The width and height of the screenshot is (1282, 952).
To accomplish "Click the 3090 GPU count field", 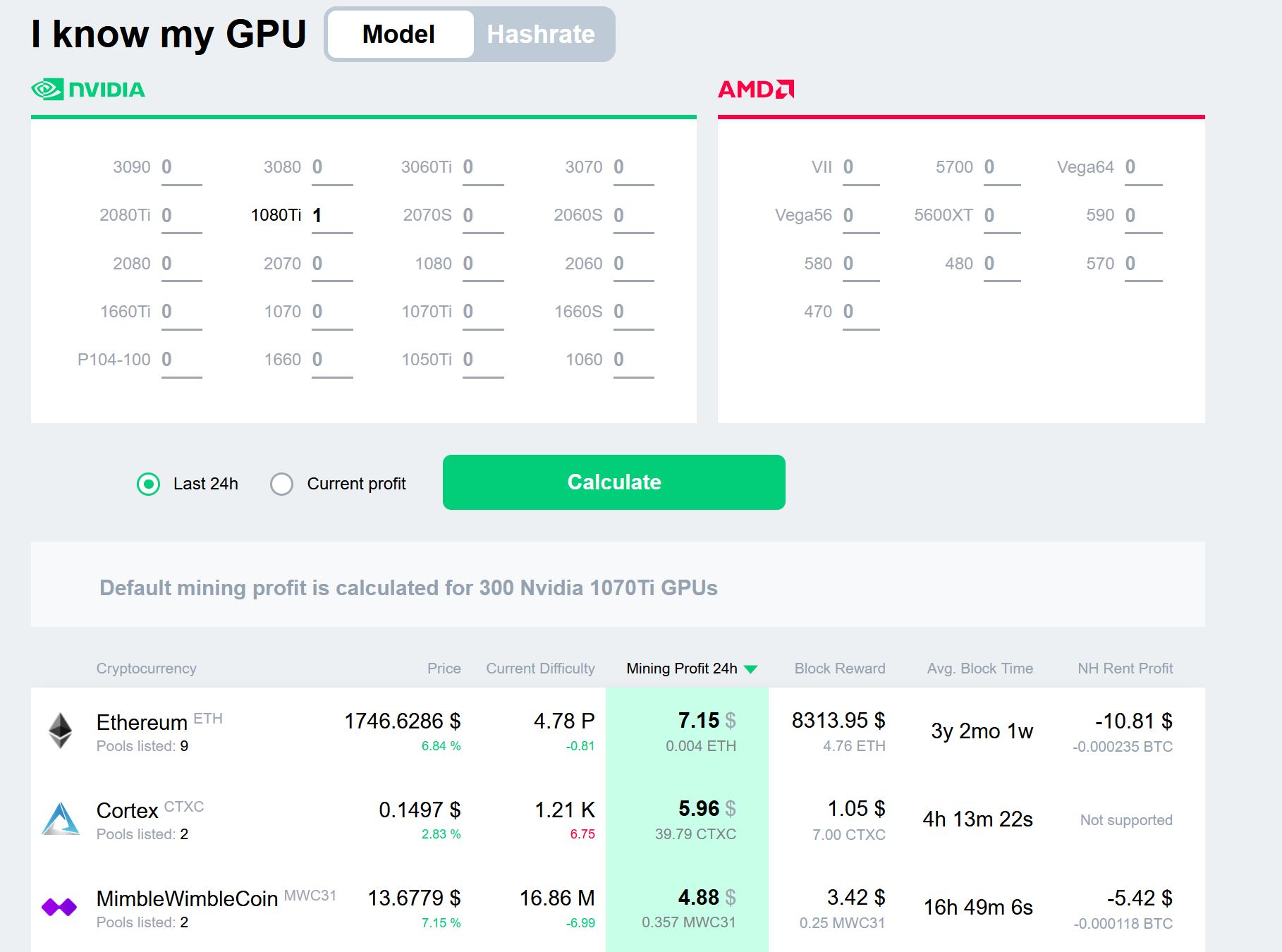I will (x=181, y=168).
